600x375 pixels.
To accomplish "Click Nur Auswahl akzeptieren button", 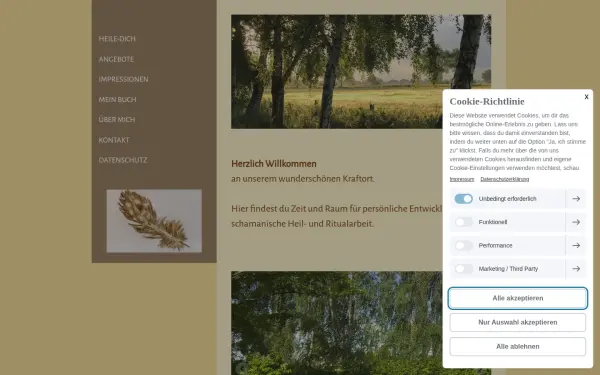I will pyautogui.click(x=518, y=322).
